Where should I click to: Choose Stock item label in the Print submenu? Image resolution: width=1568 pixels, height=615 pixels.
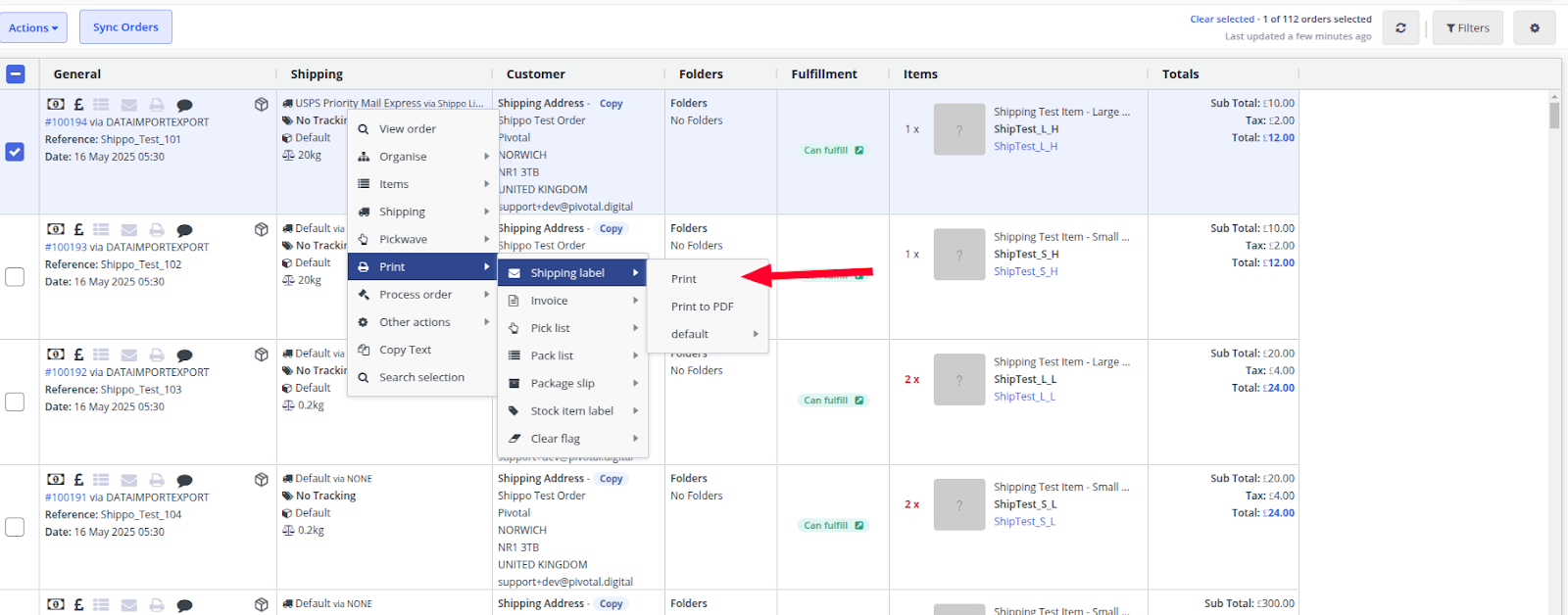pyautogui.click(x=572, y=410)
